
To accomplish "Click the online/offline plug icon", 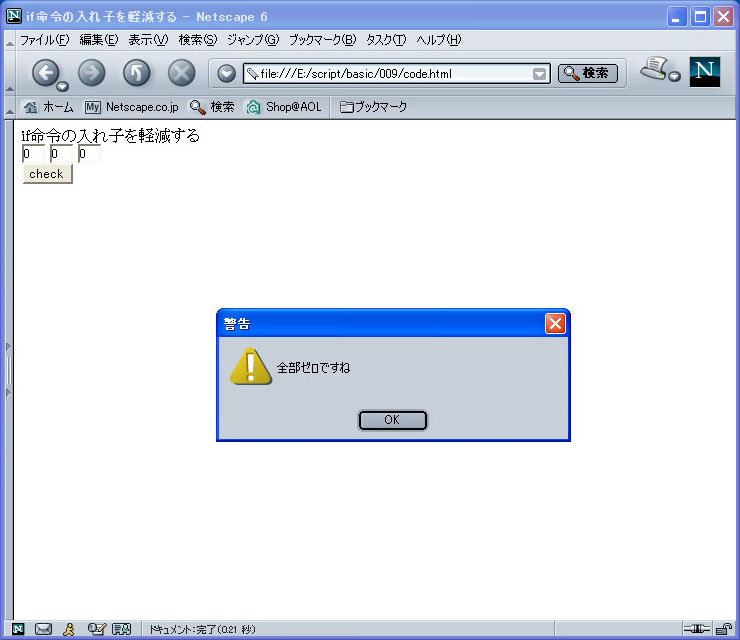I will pyautogui.click(x=697, y=629).
